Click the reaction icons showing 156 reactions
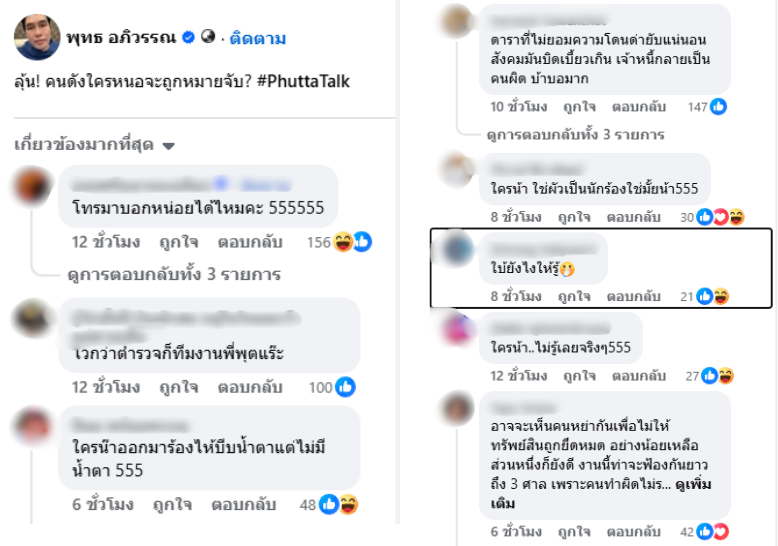This screenshot has width=778, height=546. pyautogui.click(x=352, y=242)
